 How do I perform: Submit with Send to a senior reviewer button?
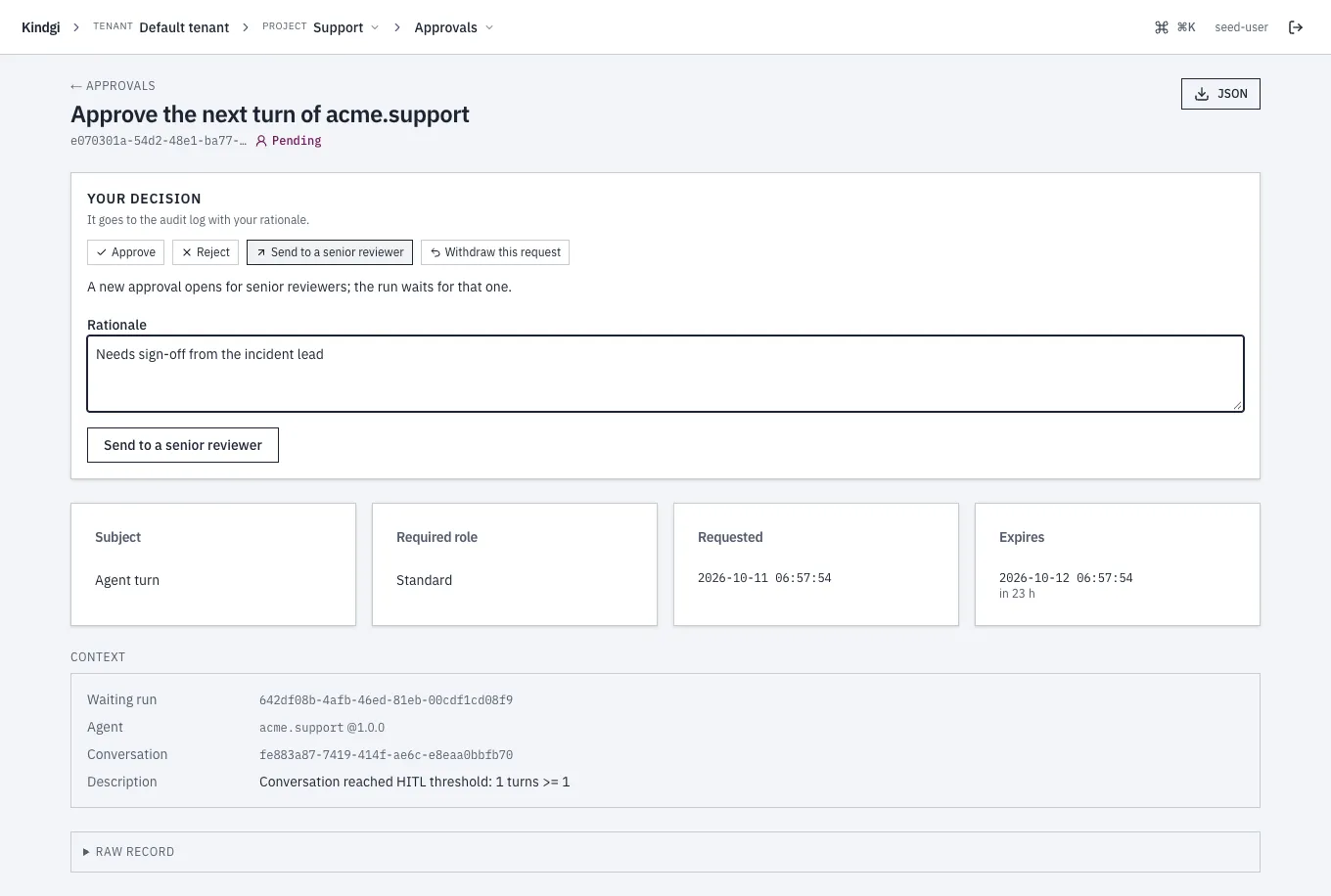pos(183,445)
